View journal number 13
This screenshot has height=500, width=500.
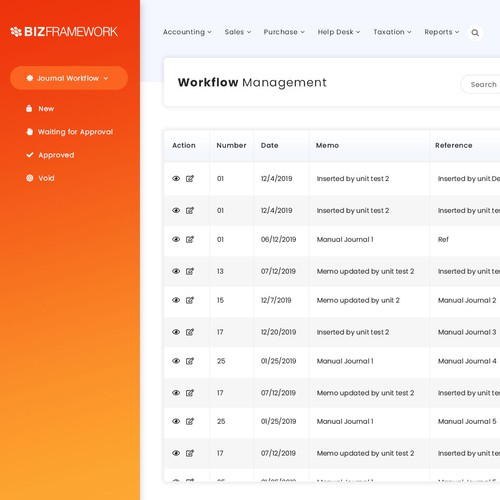tap(176, 271)
